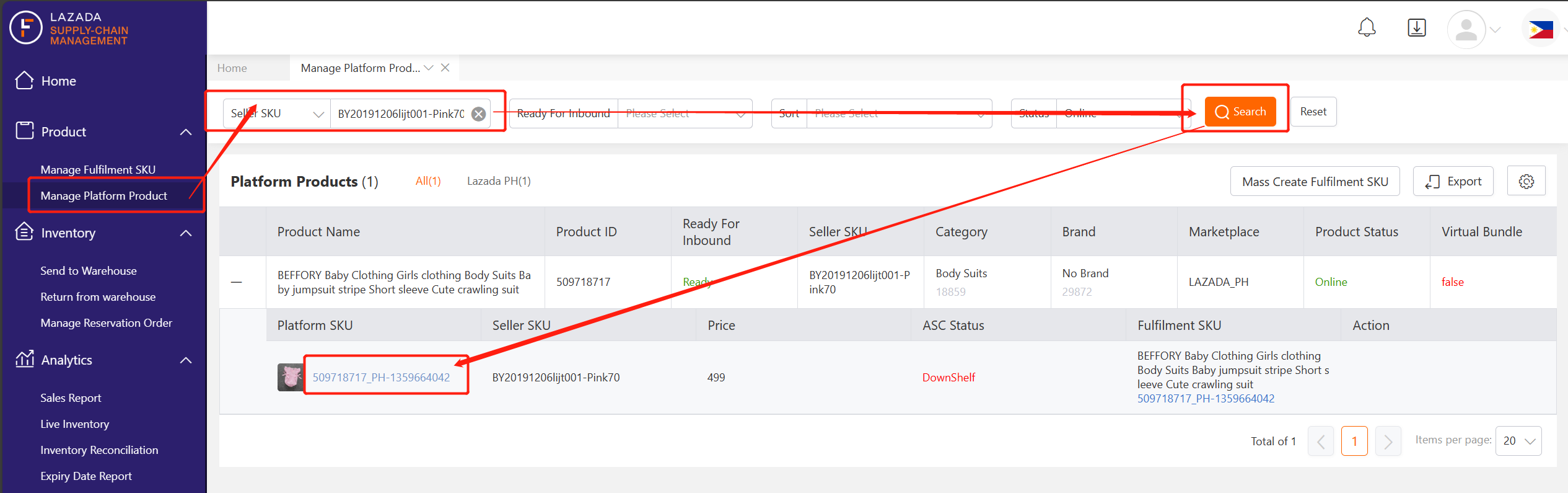Collapse the Product sidebar section

tap(186, 132)
